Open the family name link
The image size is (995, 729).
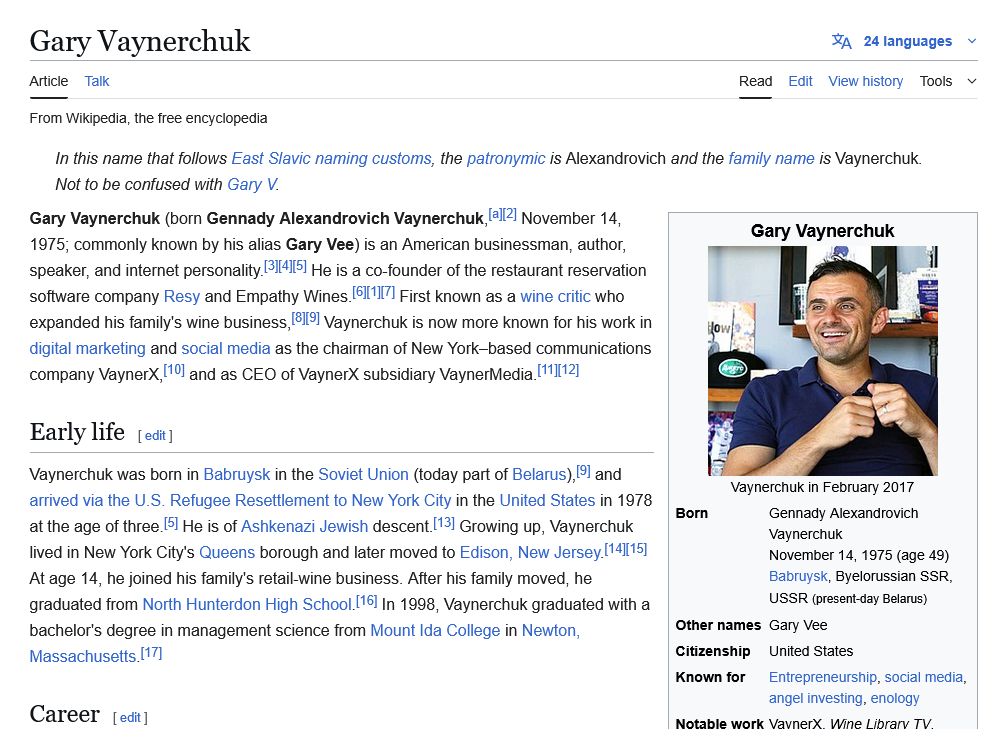[x=771, y=159]
